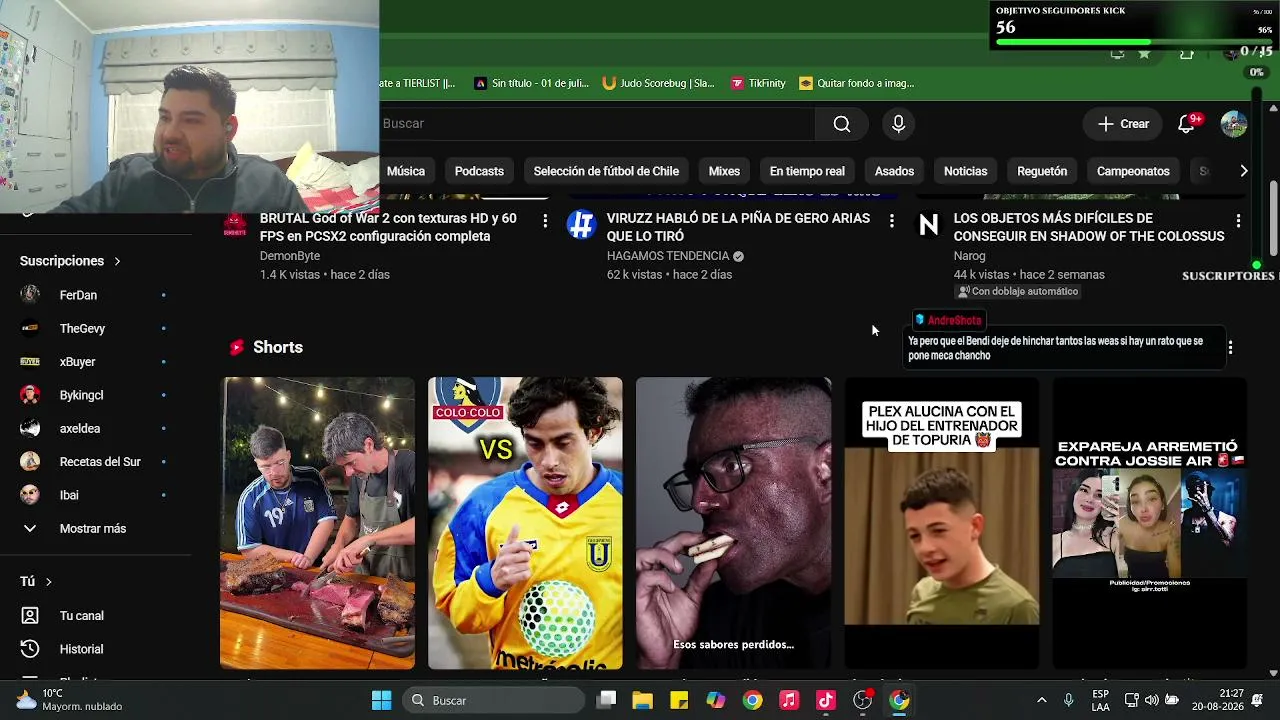The image size is (1280, 720).
Task: Click the taskbar microphone tray icon
Action: click(1068, 700)
